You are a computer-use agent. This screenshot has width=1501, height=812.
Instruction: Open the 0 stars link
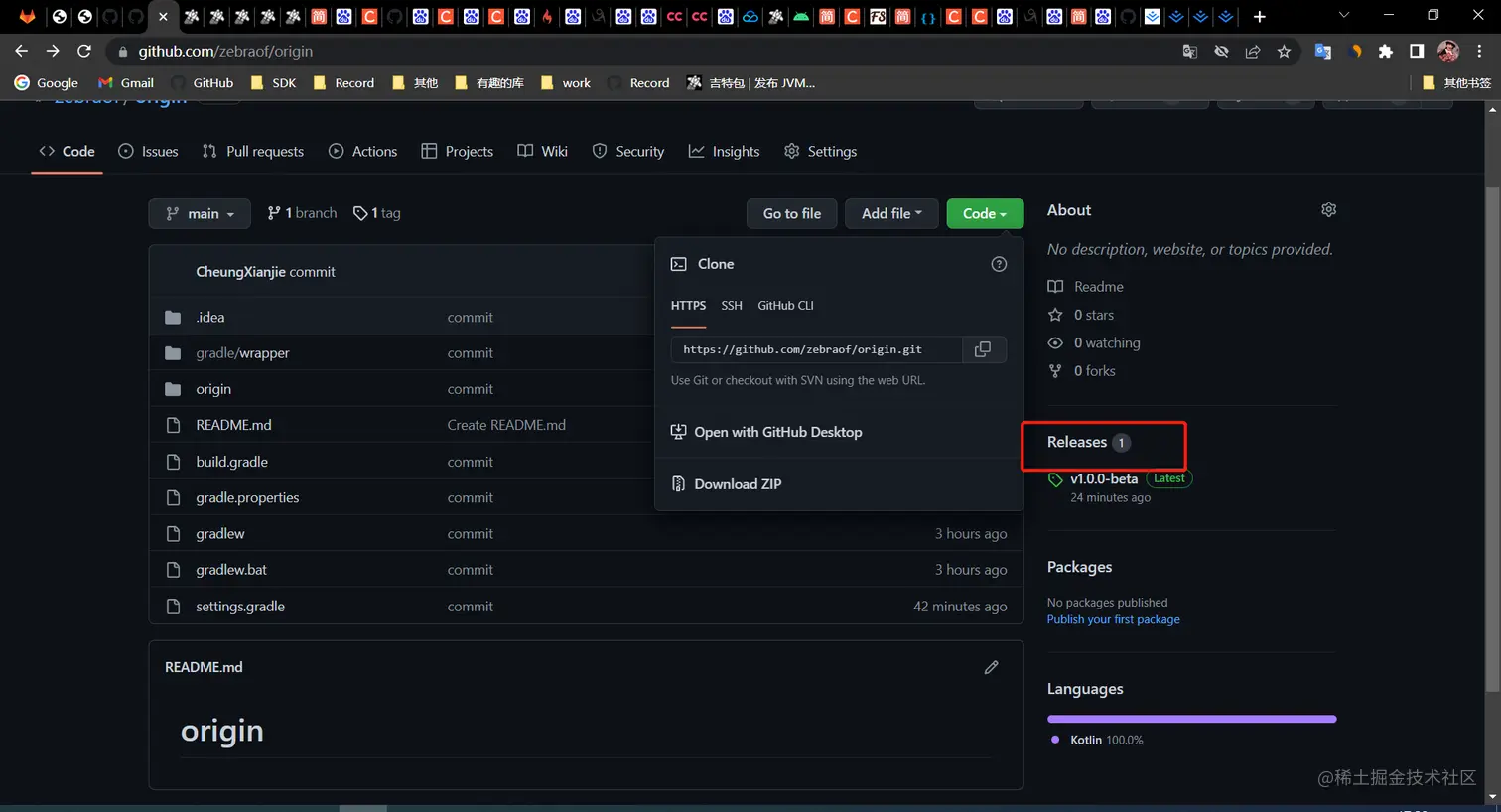point(1080,315)
